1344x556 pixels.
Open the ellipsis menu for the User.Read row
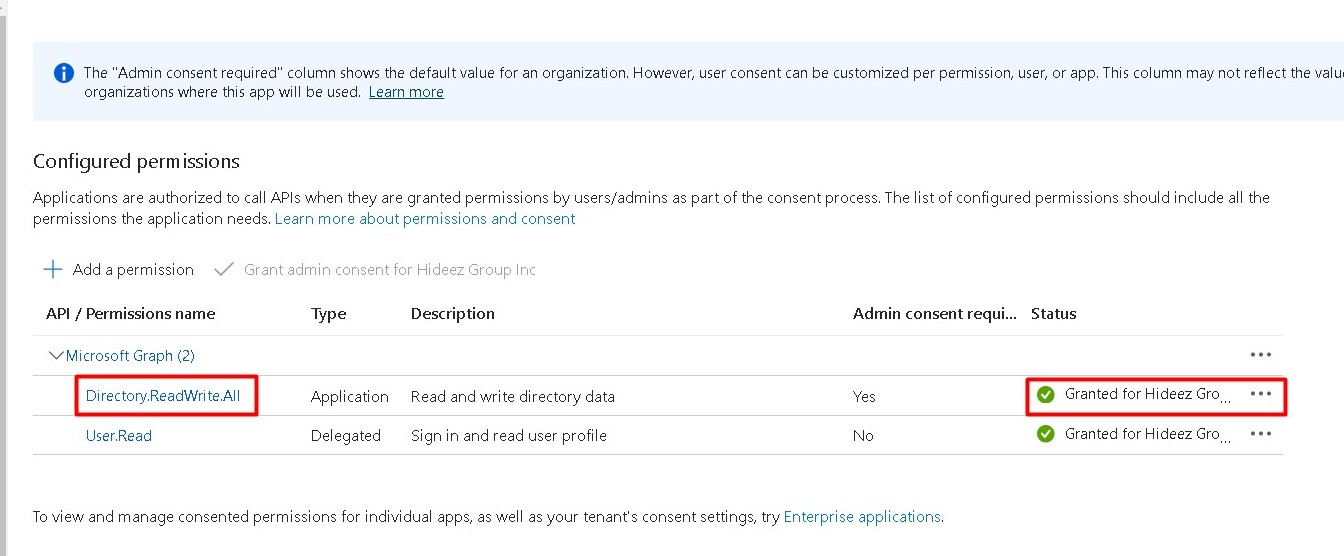pos(1260,434)
